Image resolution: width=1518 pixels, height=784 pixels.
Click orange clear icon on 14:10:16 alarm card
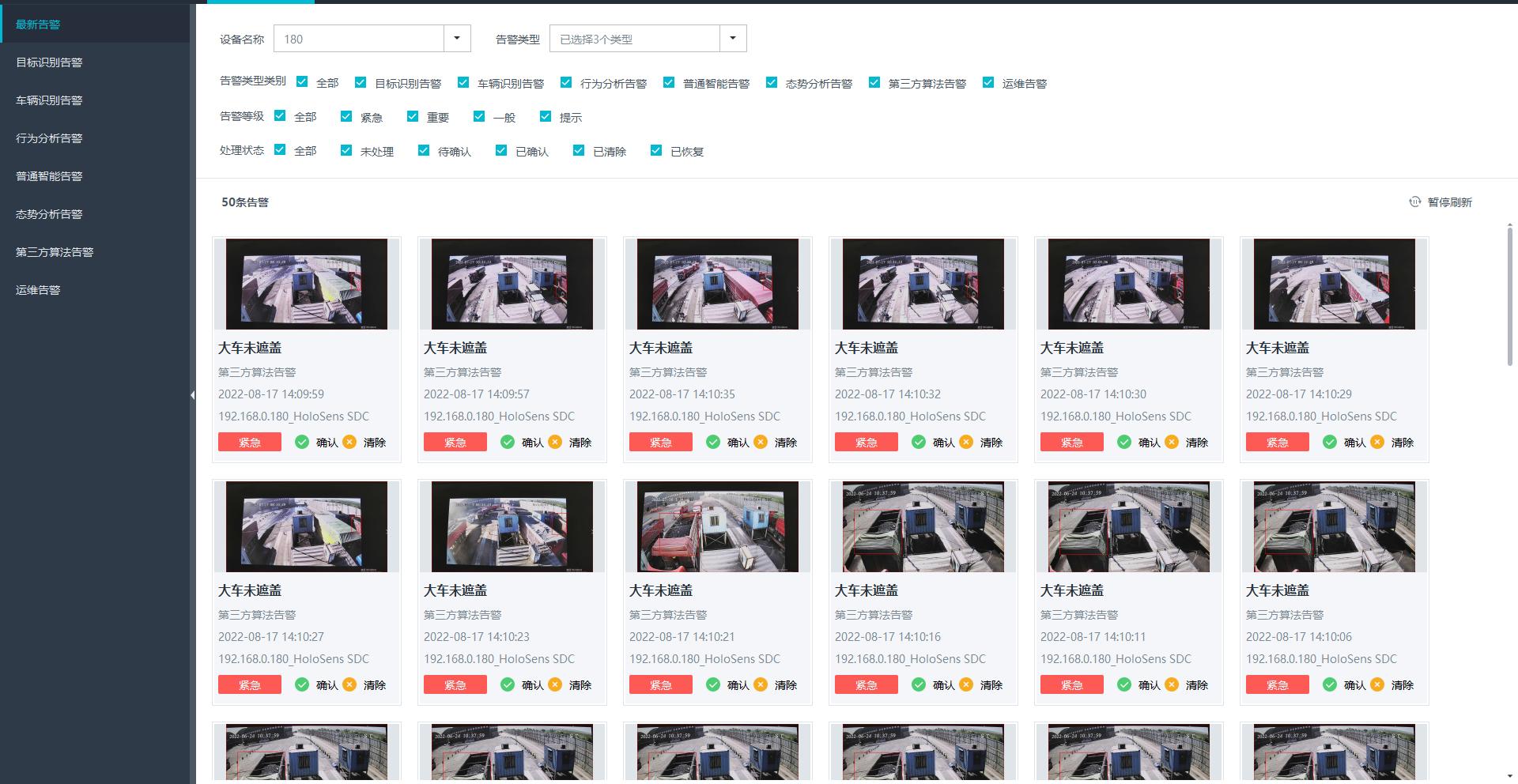coord(966,684)
